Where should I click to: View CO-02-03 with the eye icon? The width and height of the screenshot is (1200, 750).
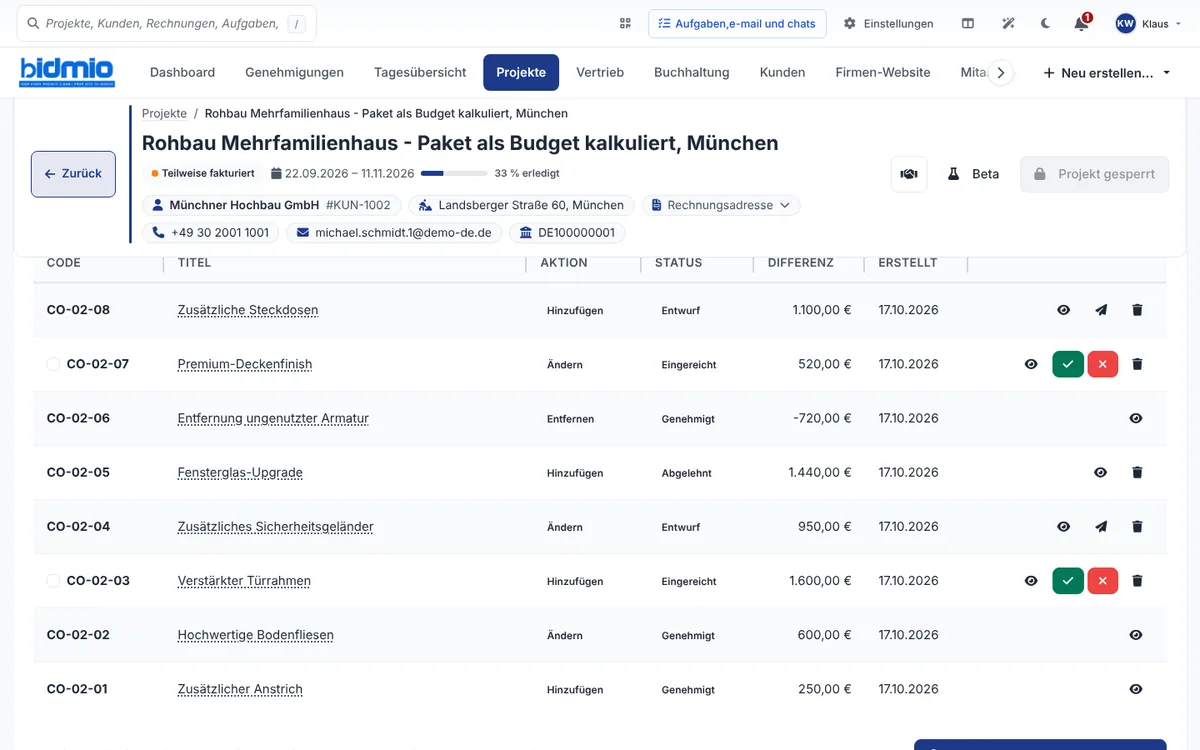(x=1031, y=581)
